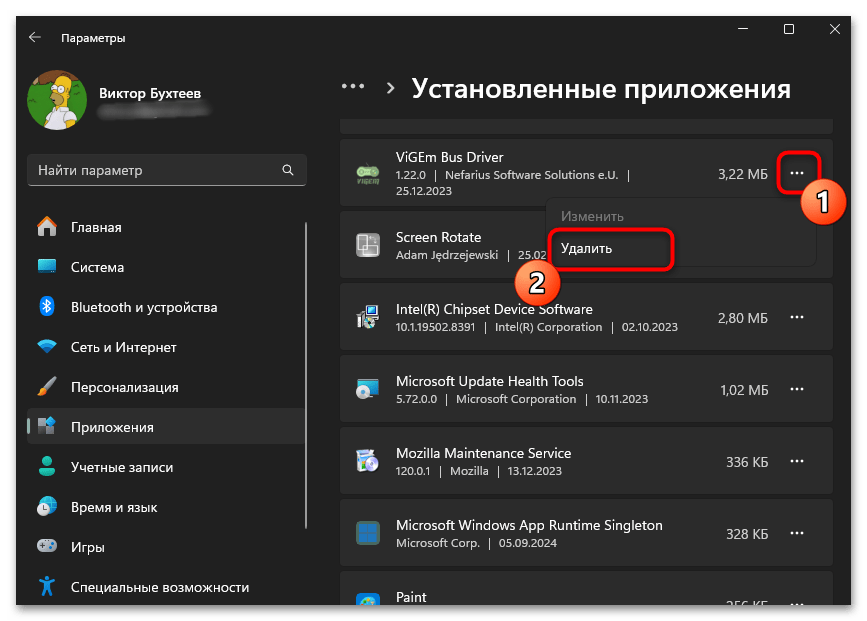Click the Приложения sidebar icon
867x621 pixels.
click(47, 426)
